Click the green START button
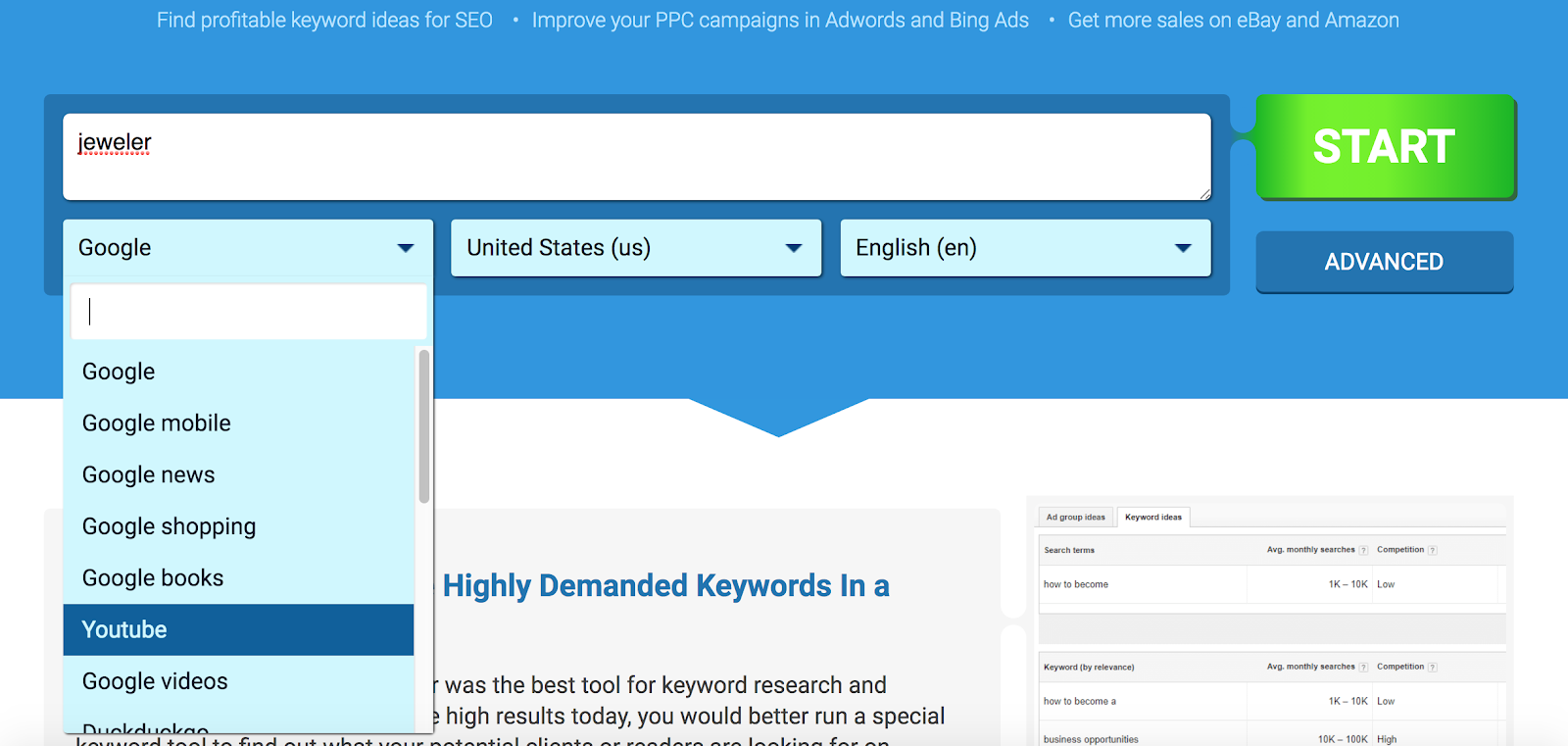Screen dimensions: 1568x746 point(1385,147)
